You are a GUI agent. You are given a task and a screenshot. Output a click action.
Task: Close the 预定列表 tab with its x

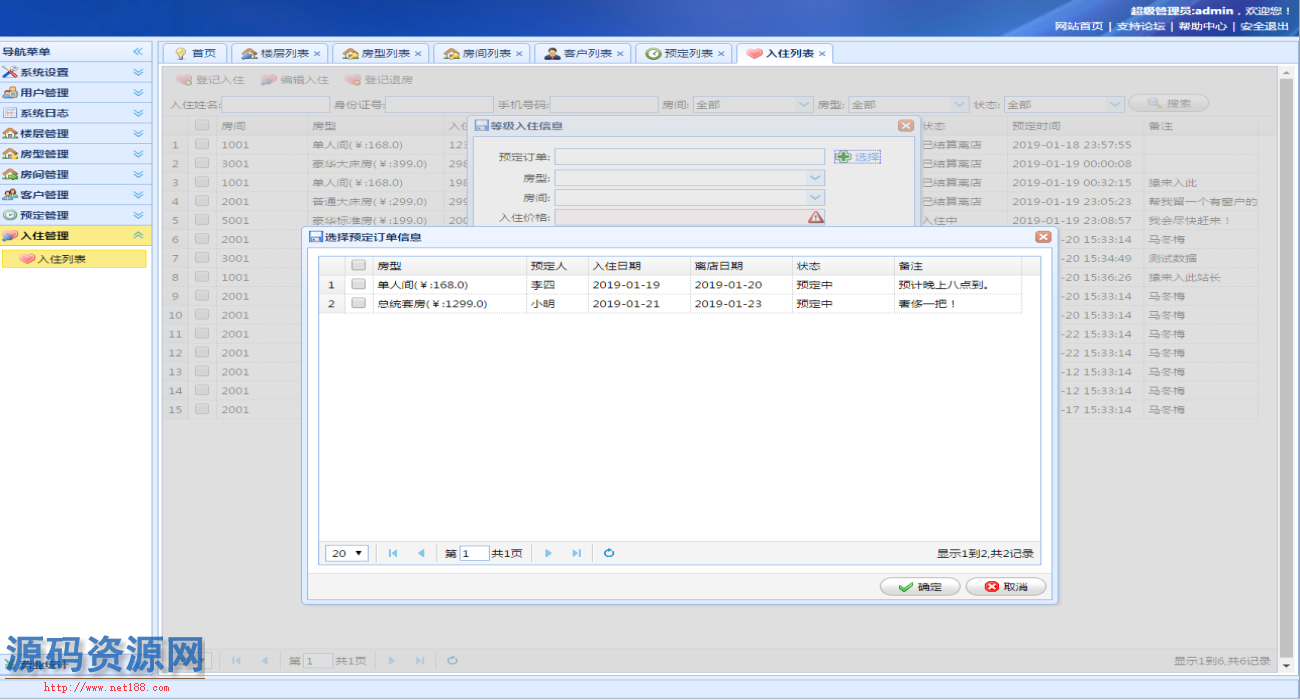[721, 54]
